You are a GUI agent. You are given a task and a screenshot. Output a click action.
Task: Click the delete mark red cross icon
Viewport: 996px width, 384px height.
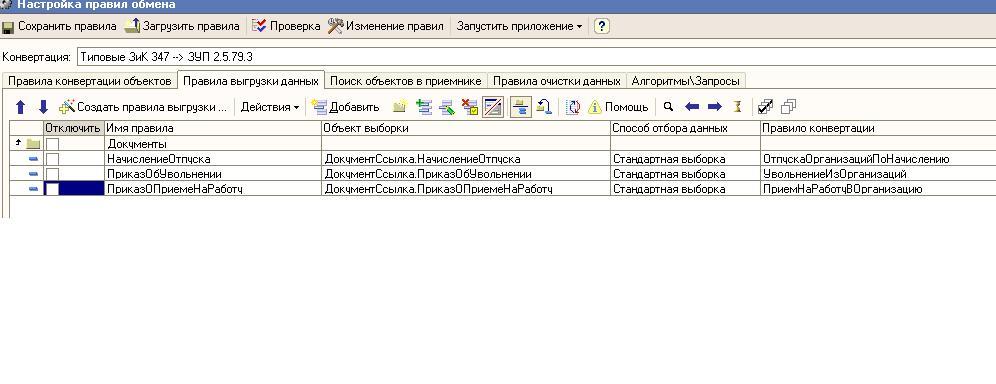(x=469, y=107)
